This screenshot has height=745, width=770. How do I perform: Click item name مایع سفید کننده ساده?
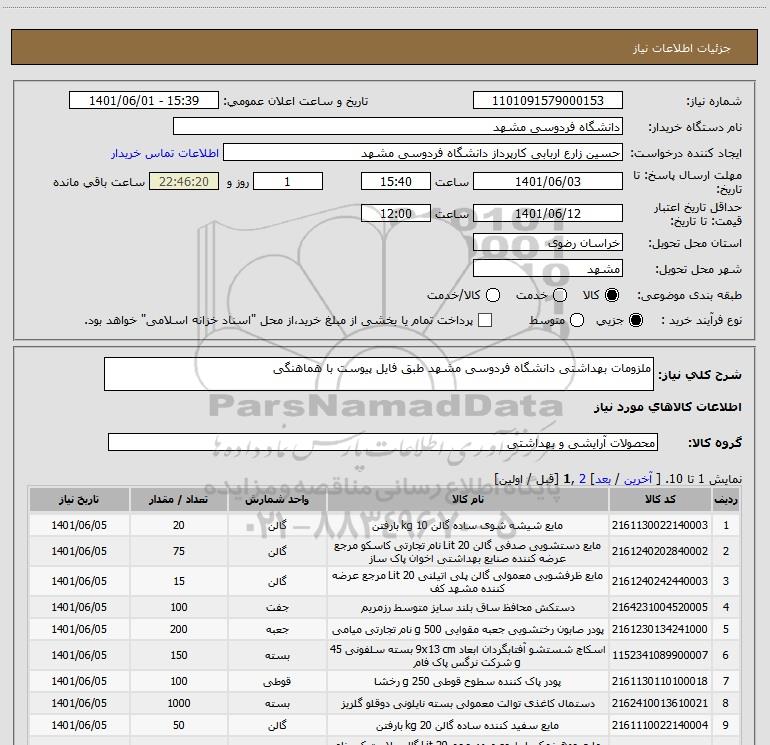pos(468,725)
